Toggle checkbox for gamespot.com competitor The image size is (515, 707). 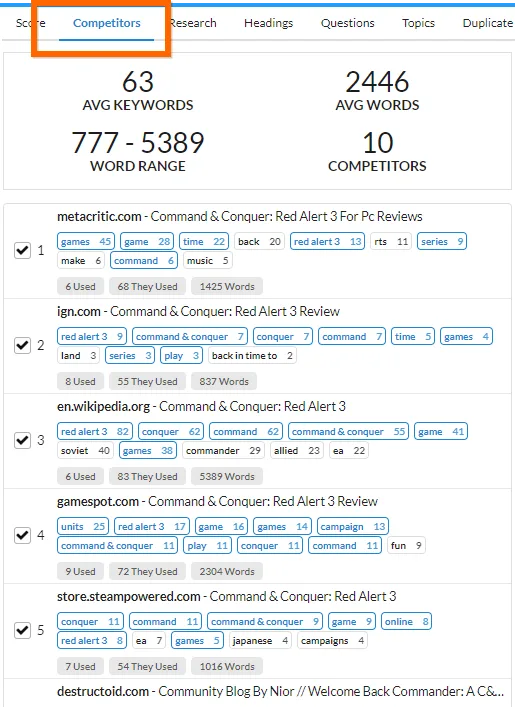point(23,535)
